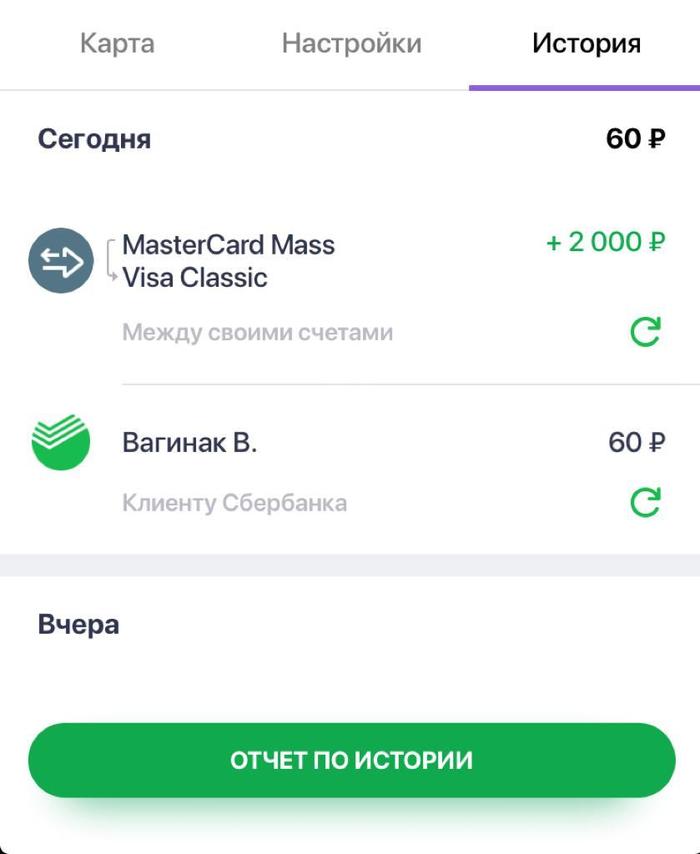Click the Клиенту Сбербанка subtitle
The height and width of the screenshot is (854, 700).
pos(234,502)
